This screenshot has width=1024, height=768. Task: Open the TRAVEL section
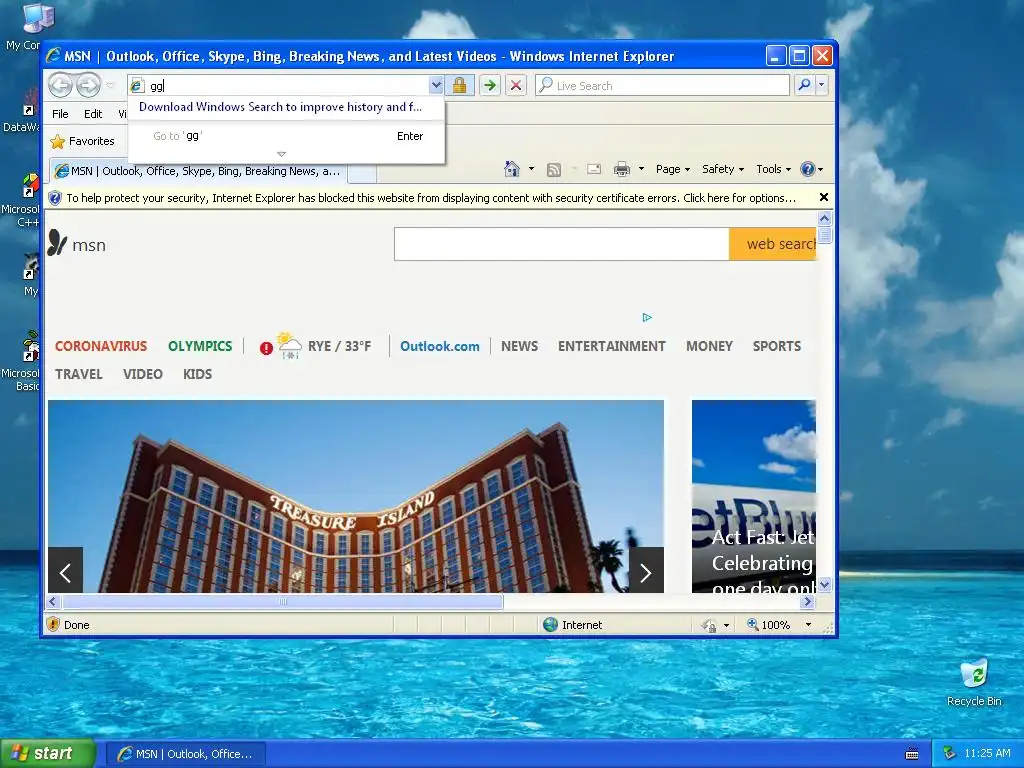pyautogui.click(x=78, y=374)
